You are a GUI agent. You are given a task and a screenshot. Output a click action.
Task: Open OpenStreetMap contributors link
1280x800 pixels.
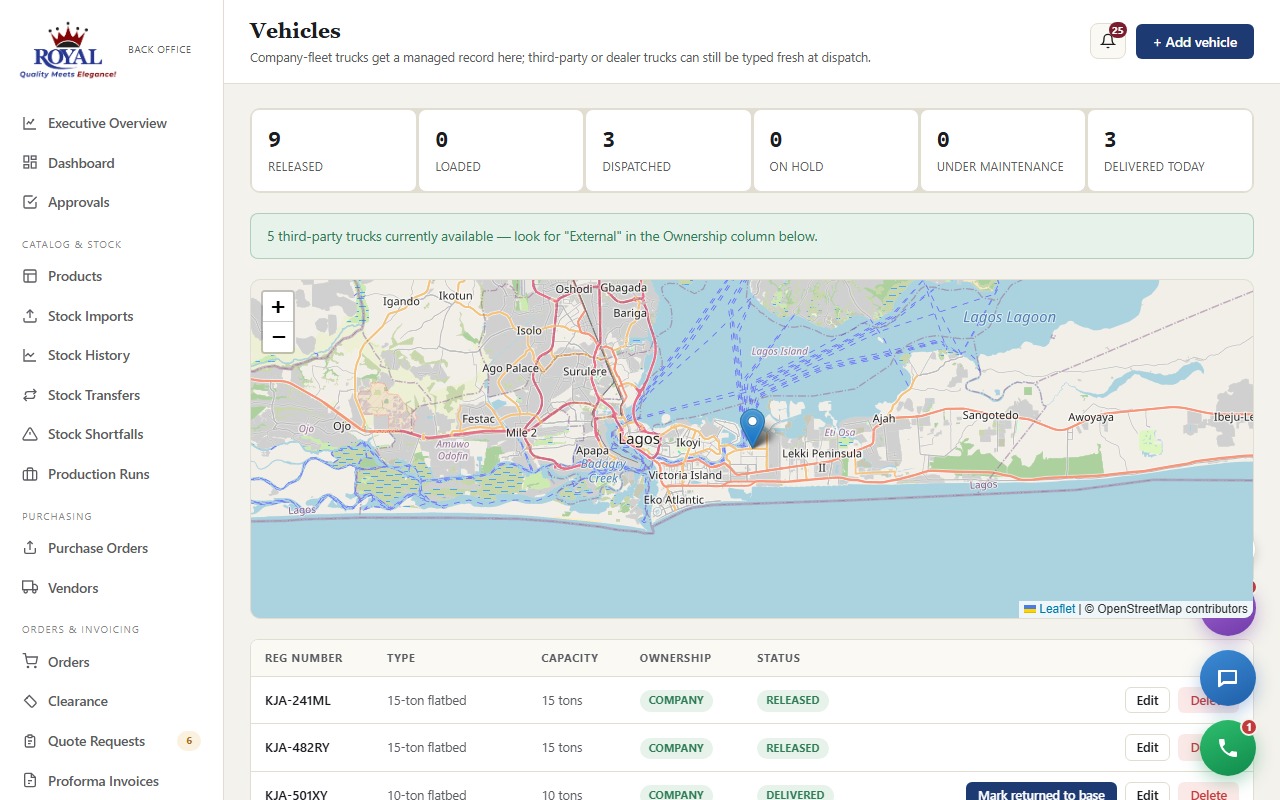pyautogui.click(x=1172, y=609)
